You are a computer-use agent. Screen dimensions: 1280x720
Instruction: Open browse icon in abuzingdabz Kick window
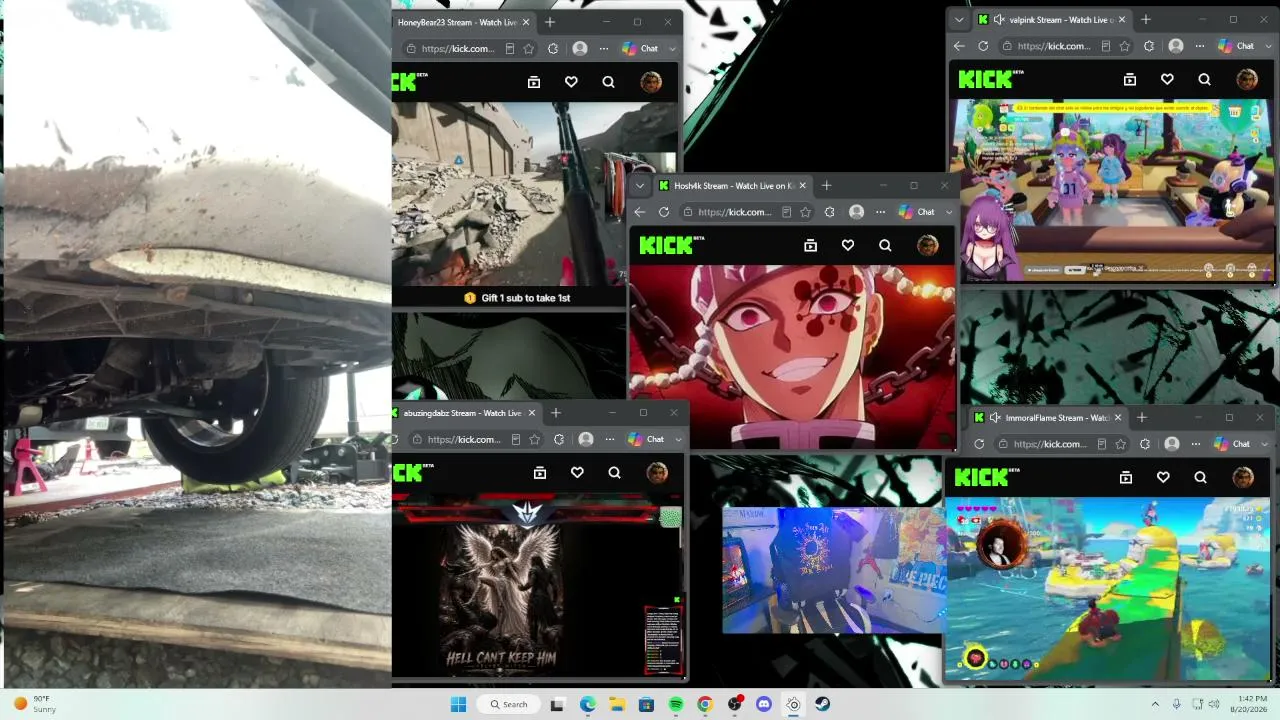[540, 473]
